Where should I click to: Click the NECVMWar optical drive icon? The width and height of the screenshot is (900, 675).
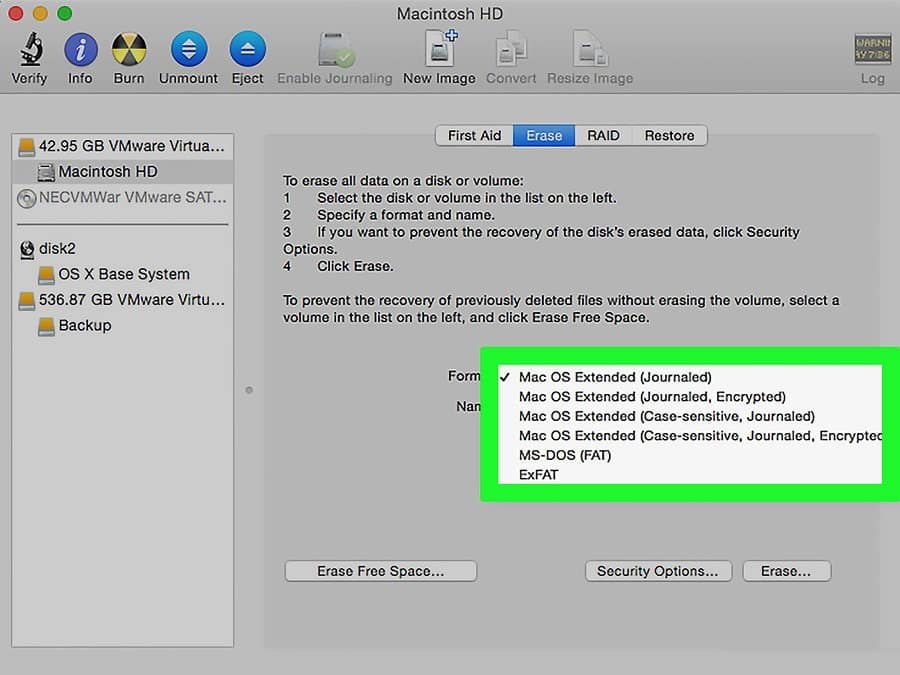pos(26,198)
